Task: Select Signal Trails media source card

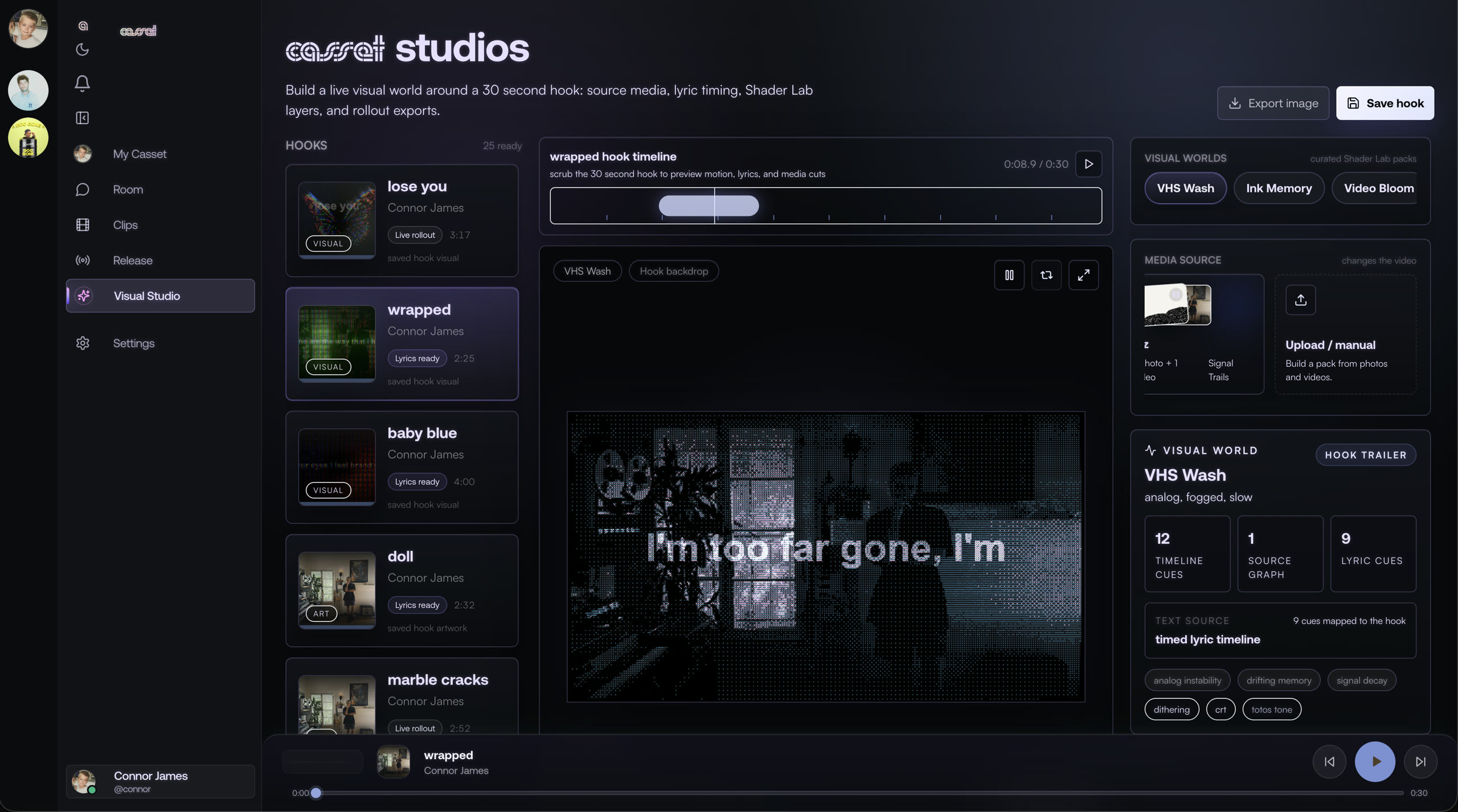Action: 1204,334
